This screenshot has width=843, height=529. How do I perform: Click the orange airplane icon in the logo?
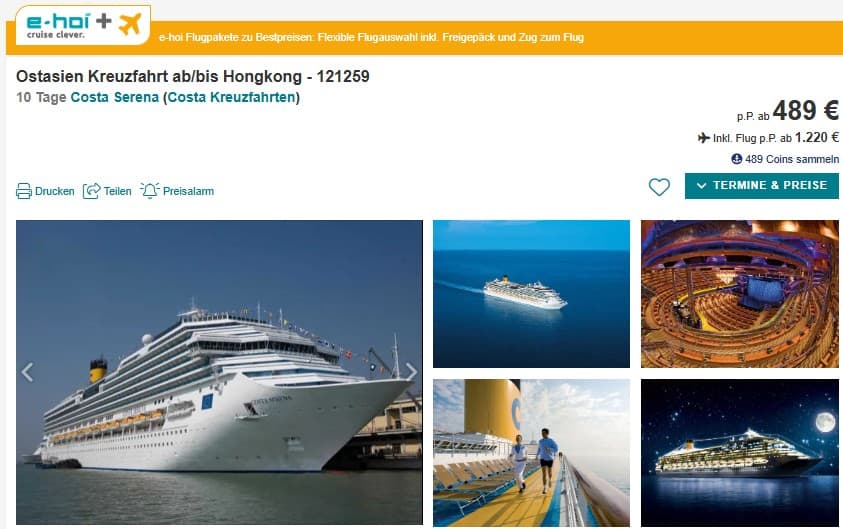pos(130,24)
